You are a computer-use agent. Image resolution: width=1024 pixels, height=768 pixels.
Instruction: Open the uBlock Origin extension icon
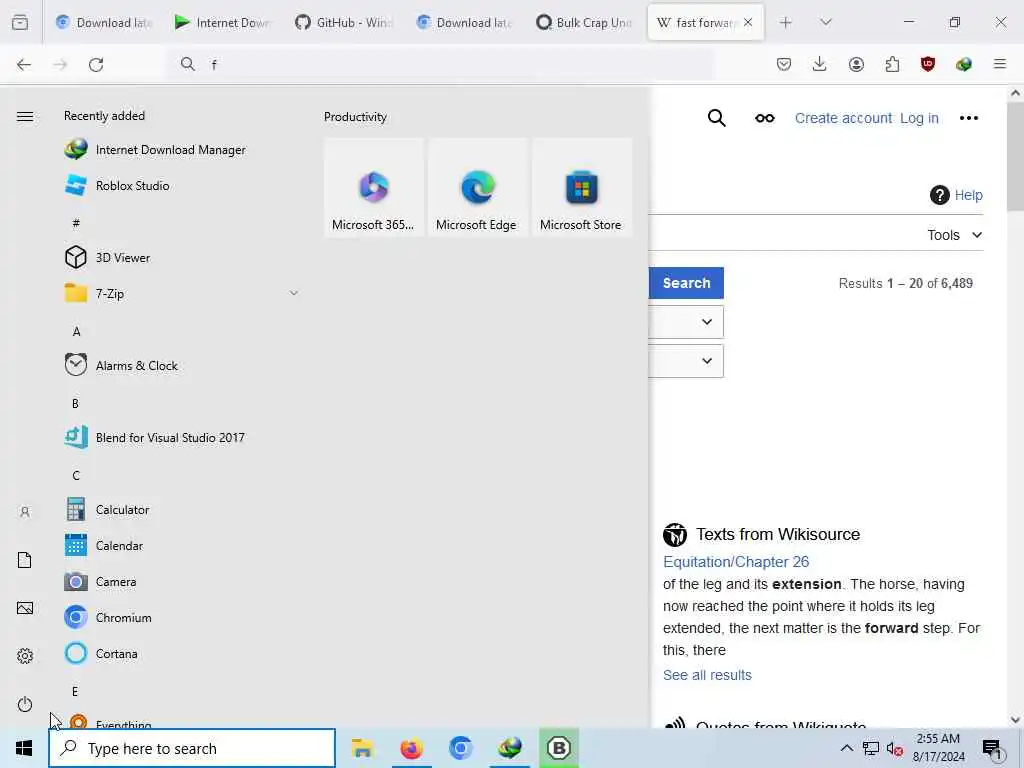928,64
